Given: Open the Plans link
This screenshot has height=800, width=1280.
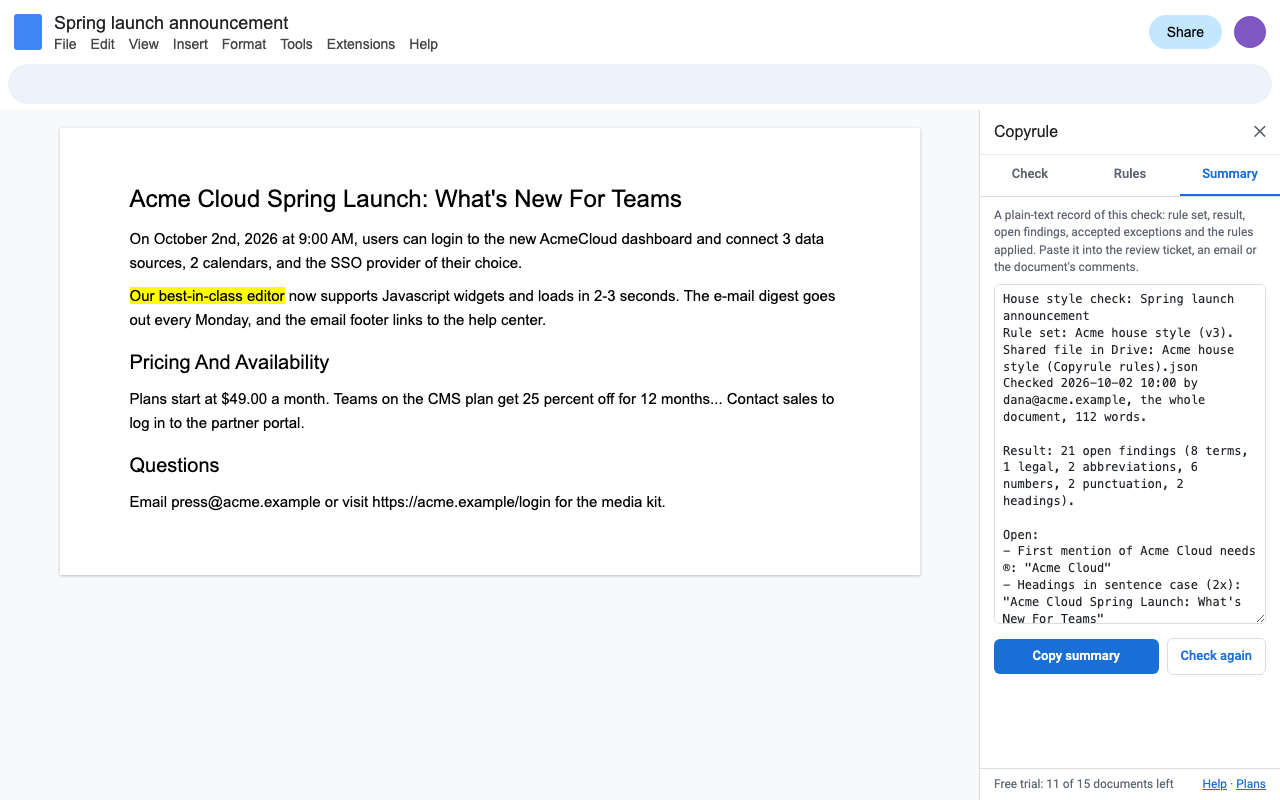Looking at the screenshot, I should [1251, 784].
